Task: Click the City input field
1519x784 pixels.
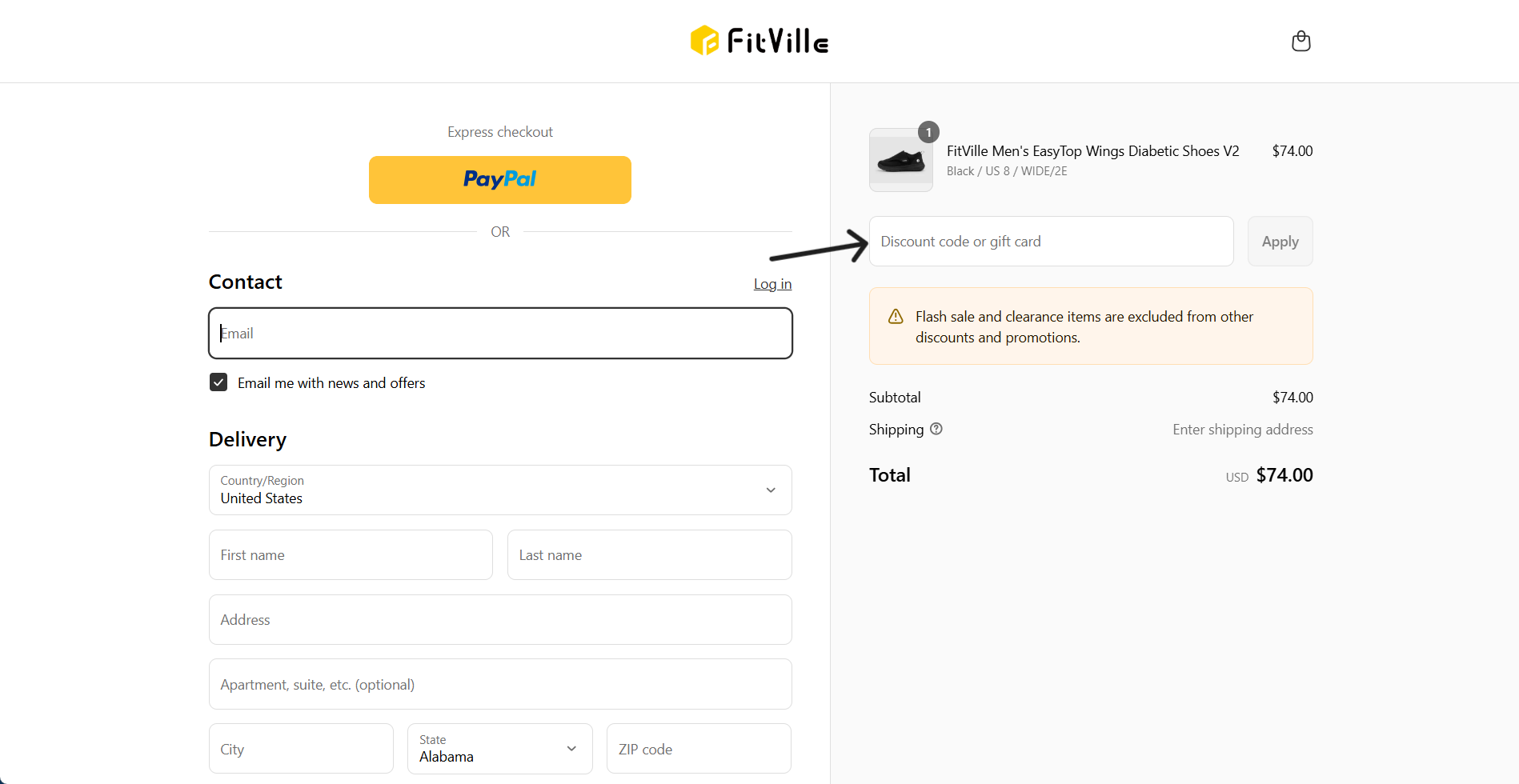Action: click(x=301, y=750)
